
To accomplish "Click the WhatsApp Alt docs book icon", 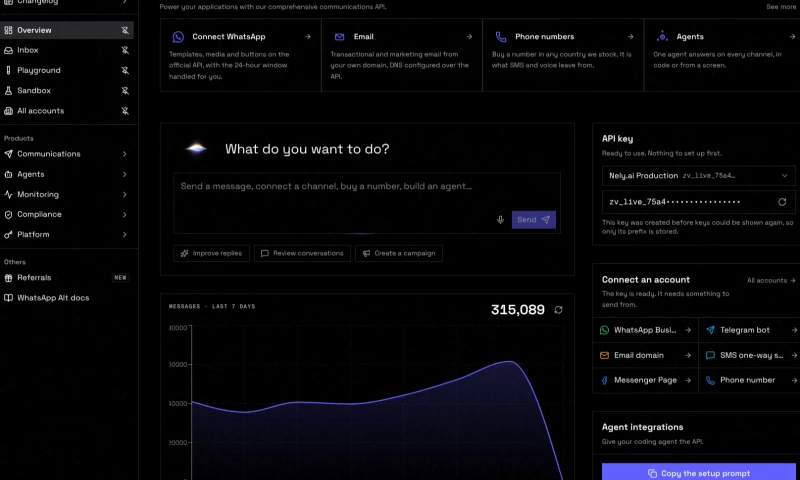I will [8, 298].
